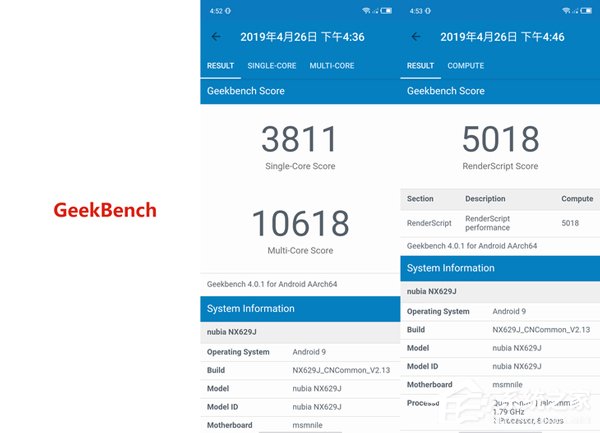Tap battery icon in right status bar
Image resolution: width=600 pixels, height=433 pixels.
[x=586, y=11]
